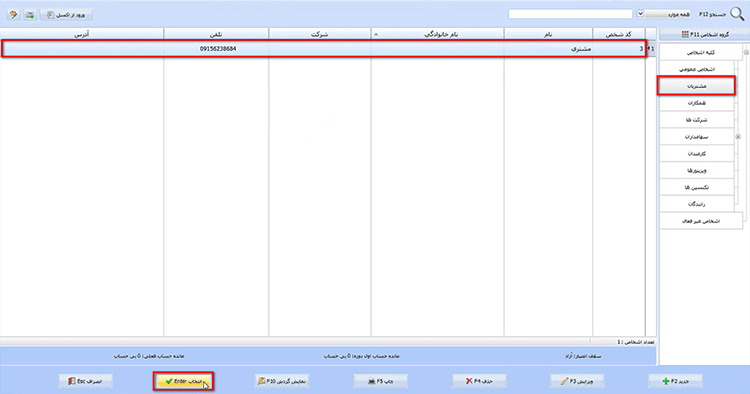Screen dimensions: 750x394
Task: Select ویزیتورها group
Action: [697, 170]
